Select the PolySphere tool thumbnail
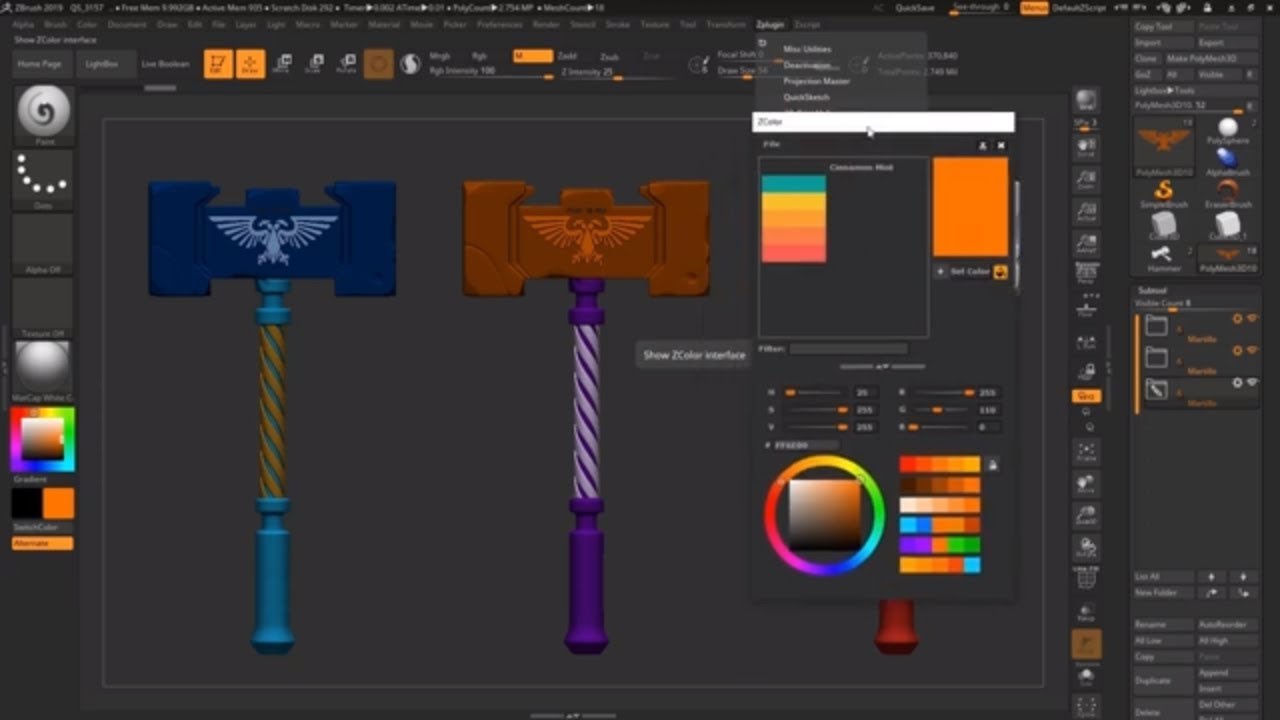Screen dimensions: 1280x720 point(1228,130)
